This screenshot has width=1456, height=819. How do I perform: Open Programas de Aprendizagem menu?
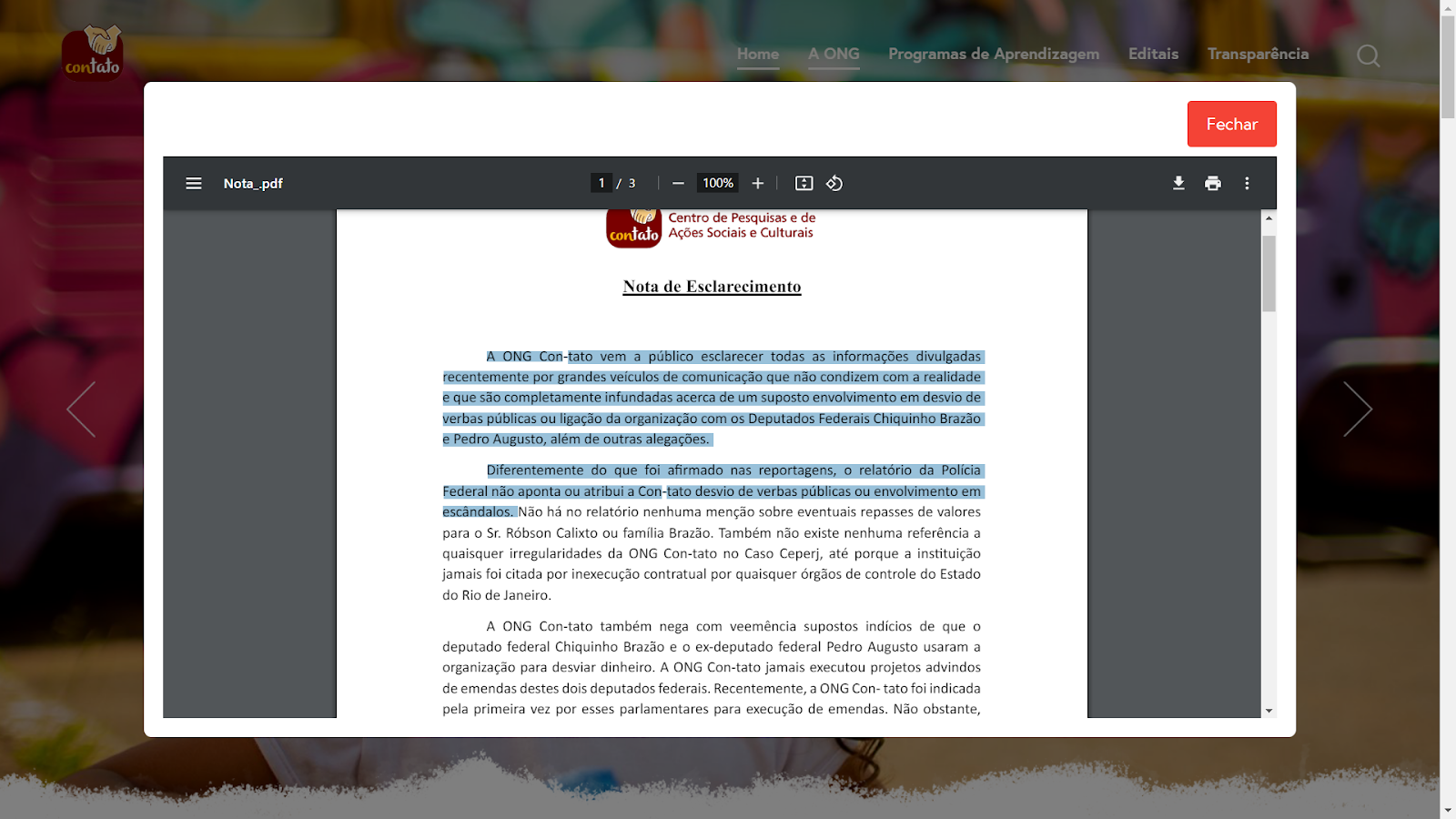point(994,54)
